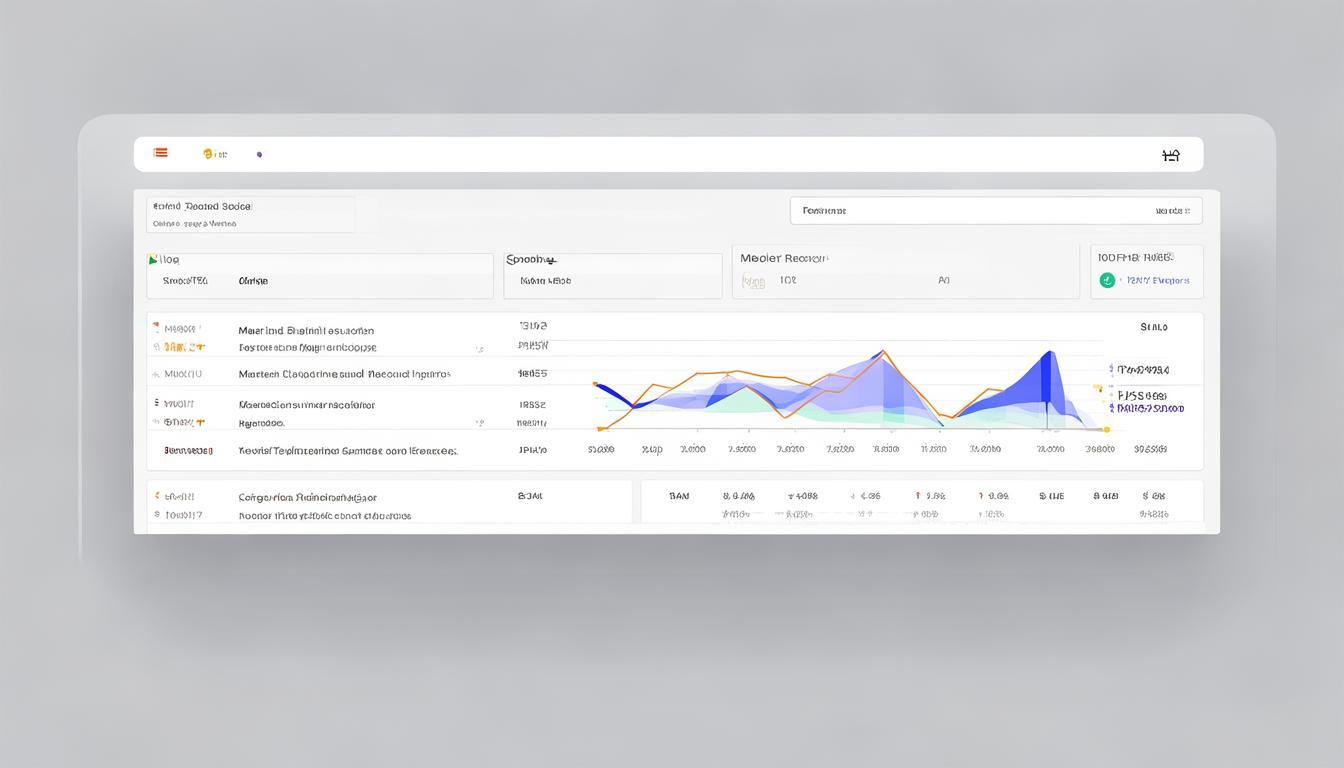
Task: Expand the small arrow after the Fostoreane row
Action: (480, 349)
